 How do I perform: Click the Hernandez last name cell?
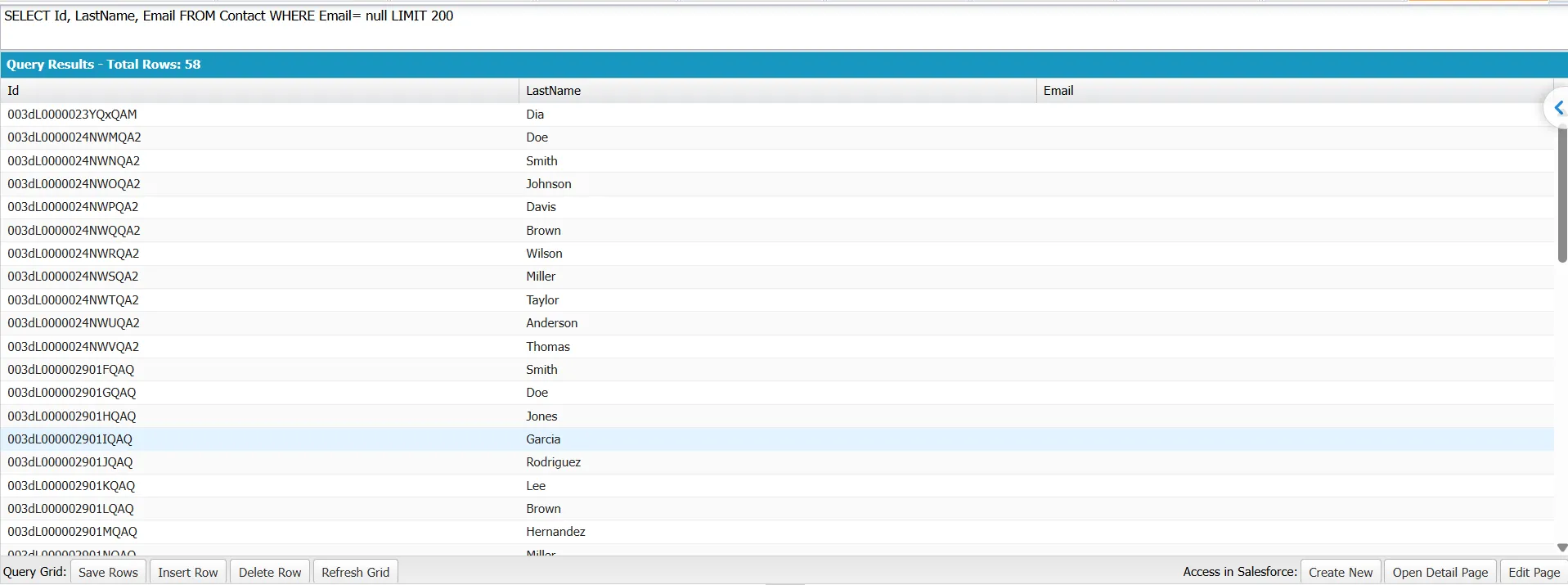tap(777, 532)
